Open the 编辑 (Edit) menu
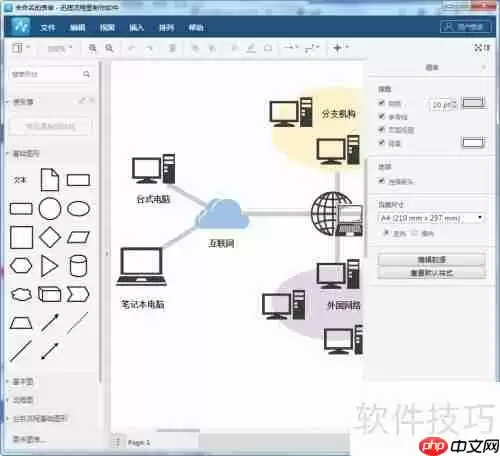This screenshot has width=500, height=456. pyautogui.click(x=77, y=28)
